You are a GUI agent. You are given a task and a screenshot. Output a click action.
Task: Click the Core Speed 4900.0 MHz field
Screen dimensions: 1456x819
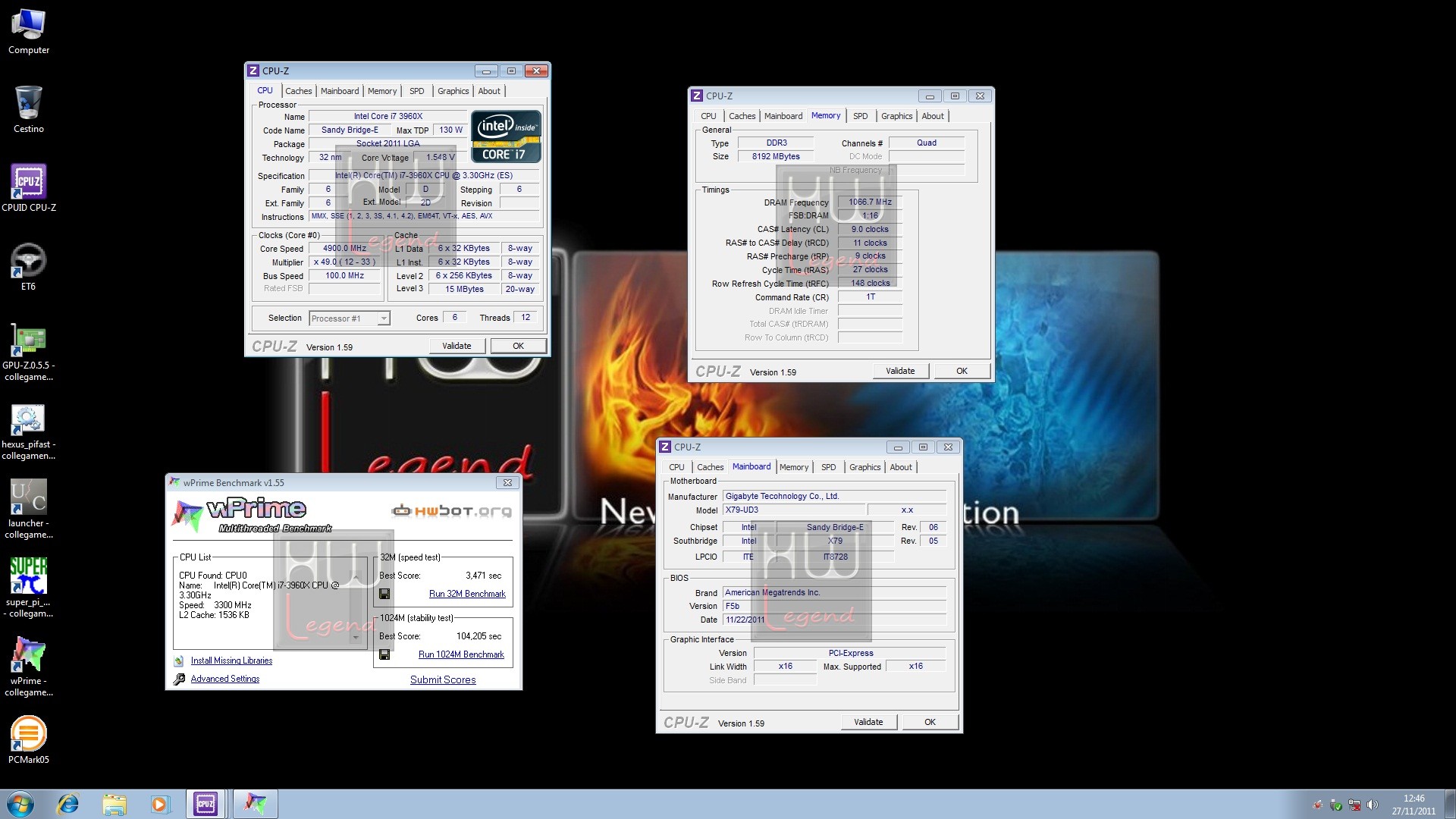pyautogui.click(x=344, y=248)
